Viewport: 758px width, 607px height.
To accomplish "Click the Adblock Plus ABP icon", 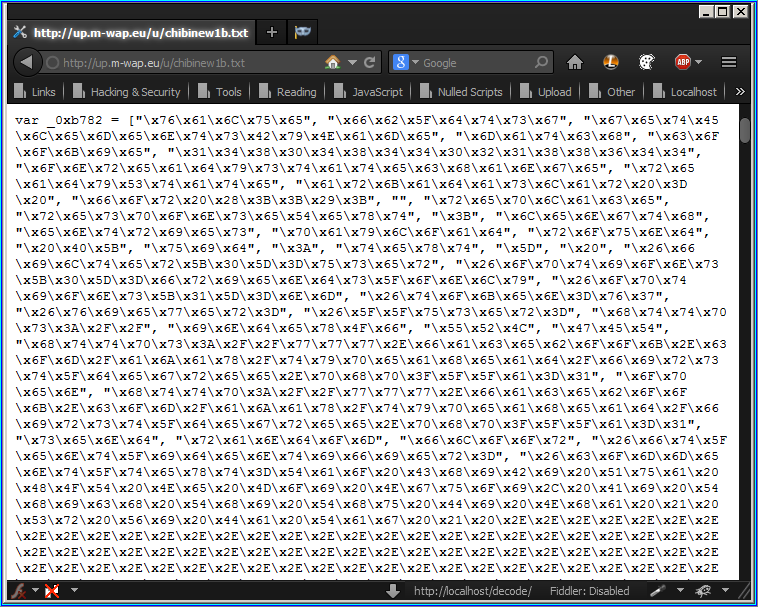I will point(683,62).
